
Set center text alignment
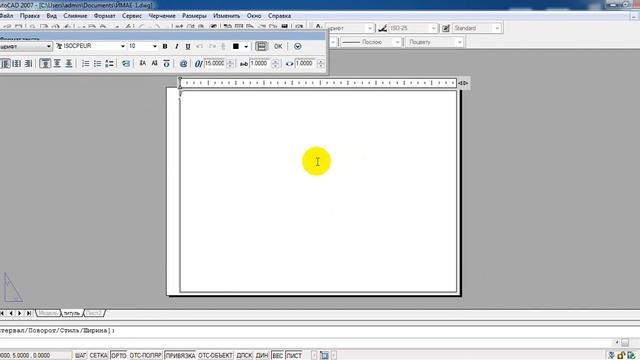point(17,64)
